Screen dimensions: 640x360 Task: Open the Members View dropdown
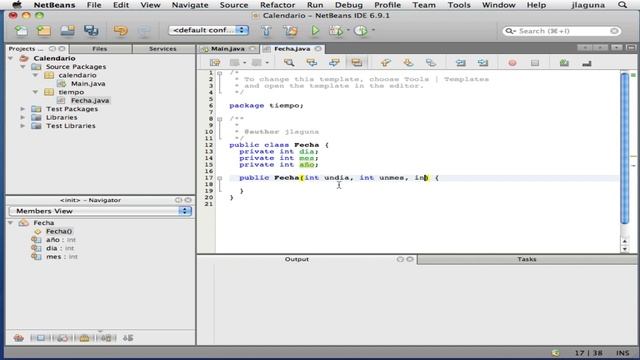(x=100, y=211)
